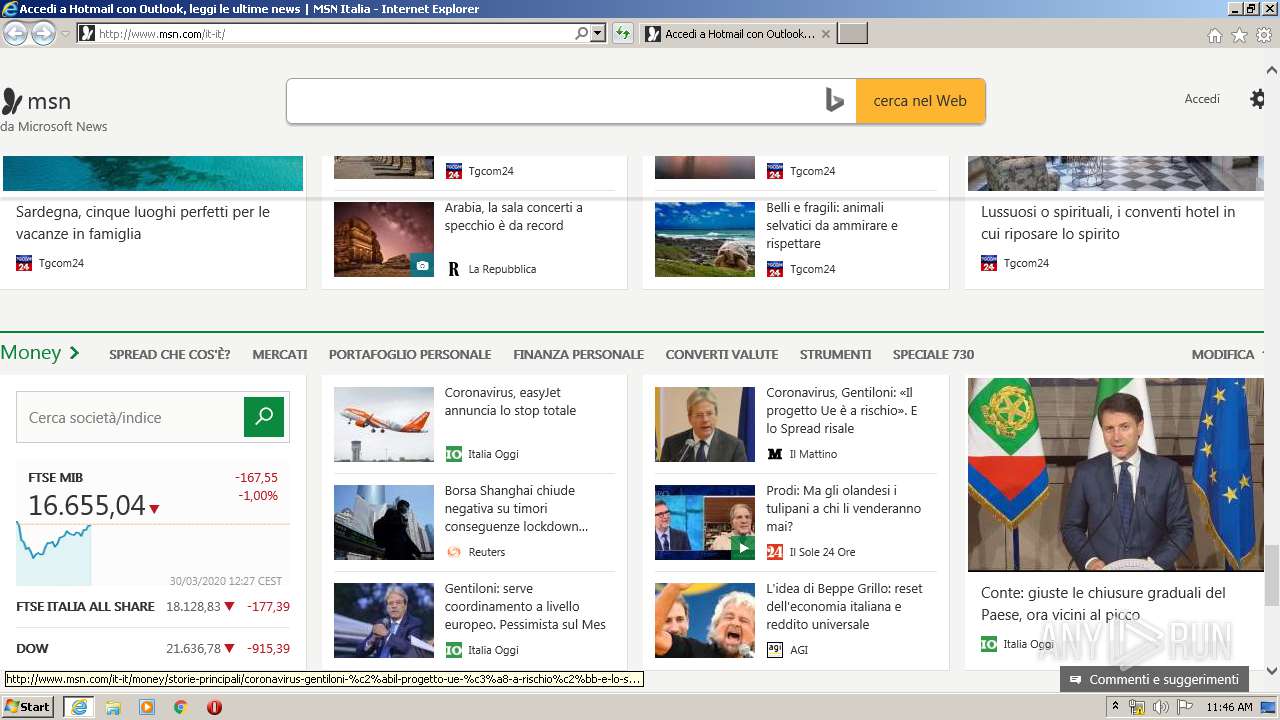The image size is (1280, 720).
Task: Open FINANZA PERSONALE menu item
Action: 579,354
